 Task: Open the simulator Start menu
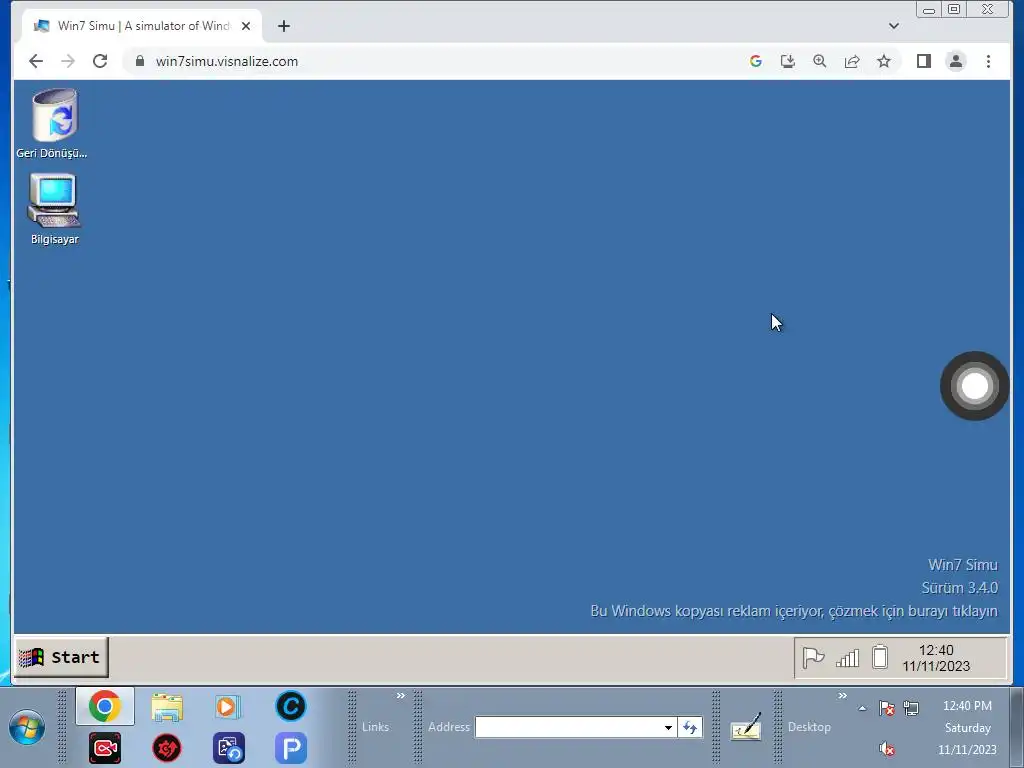[61, 657]
